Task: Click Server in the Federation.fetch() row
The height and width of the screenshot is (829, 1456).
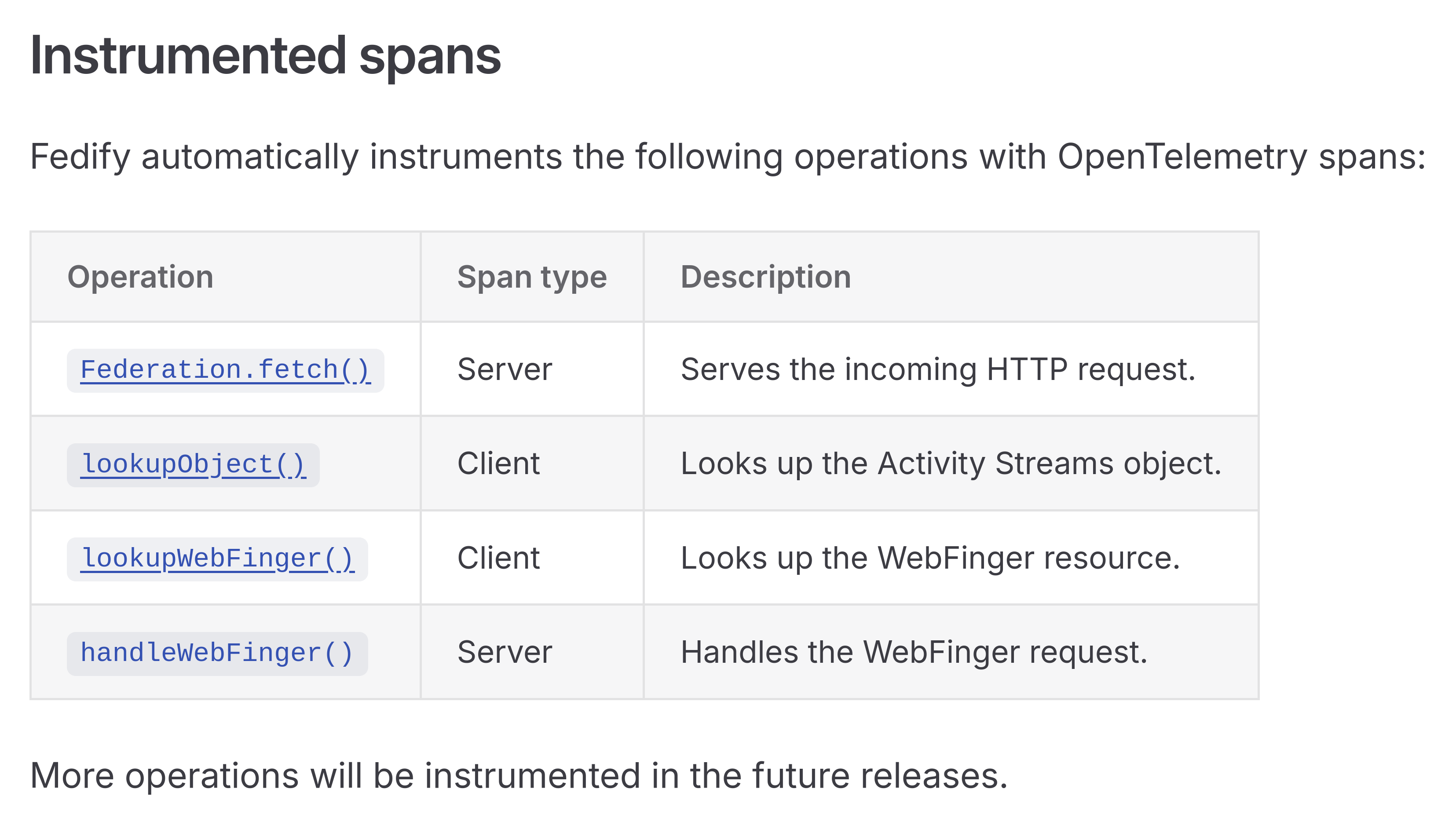Action: 504,369
